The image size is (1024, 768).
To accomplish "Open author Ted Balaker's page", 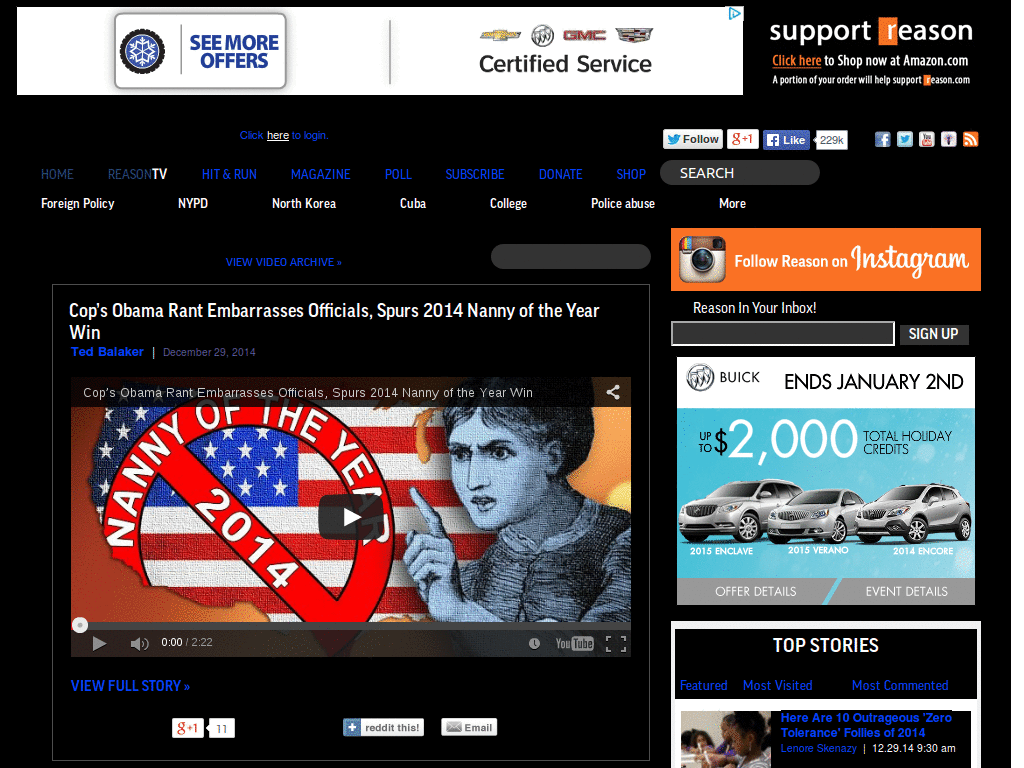I will coord(107,351).
